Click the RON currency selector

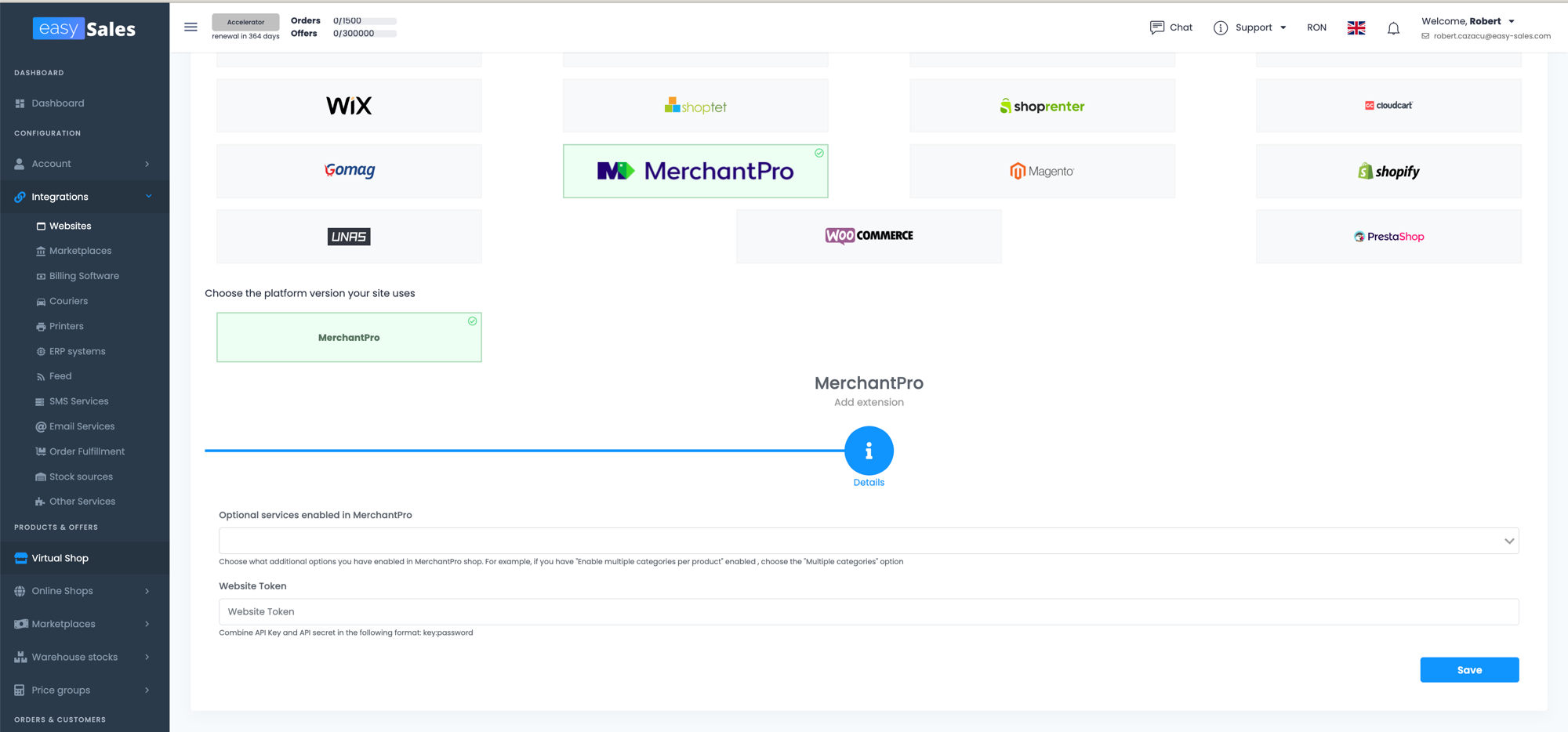point(1316,27)
